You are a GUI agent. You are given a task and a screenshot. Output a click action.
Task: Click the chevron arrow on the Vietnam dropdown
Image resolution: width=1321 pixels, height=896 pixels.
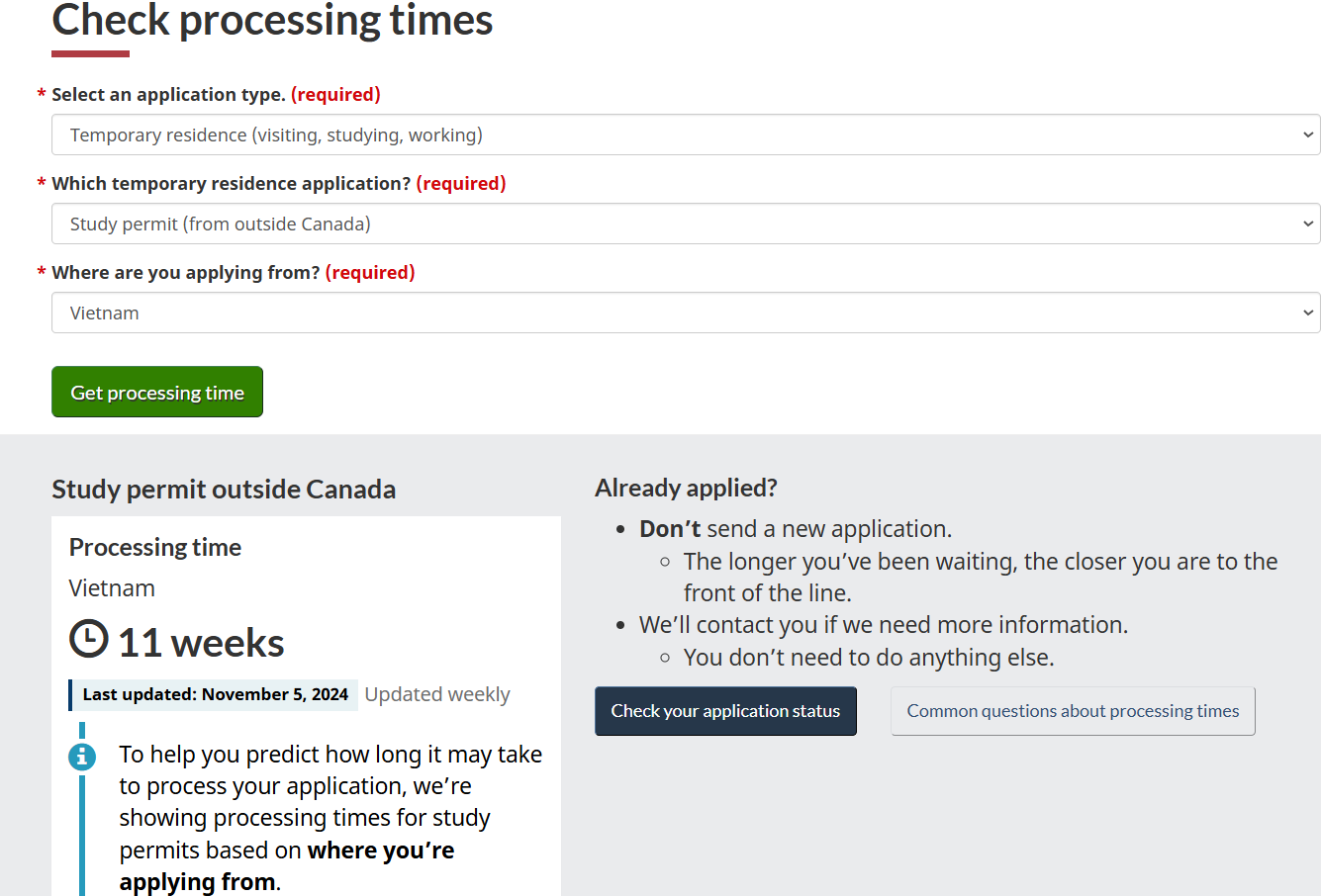tap(1307, 314)
